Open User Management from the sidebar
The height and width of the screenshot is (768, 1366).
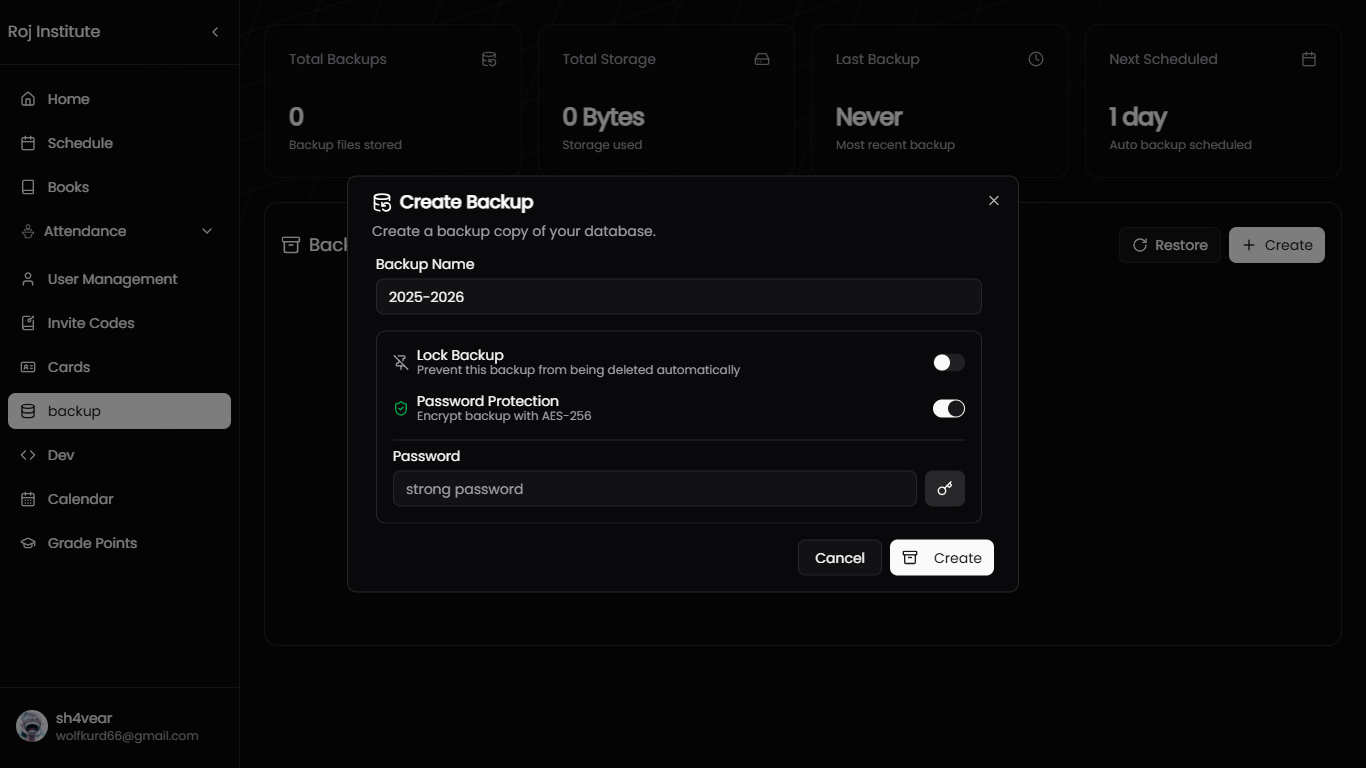119,279
